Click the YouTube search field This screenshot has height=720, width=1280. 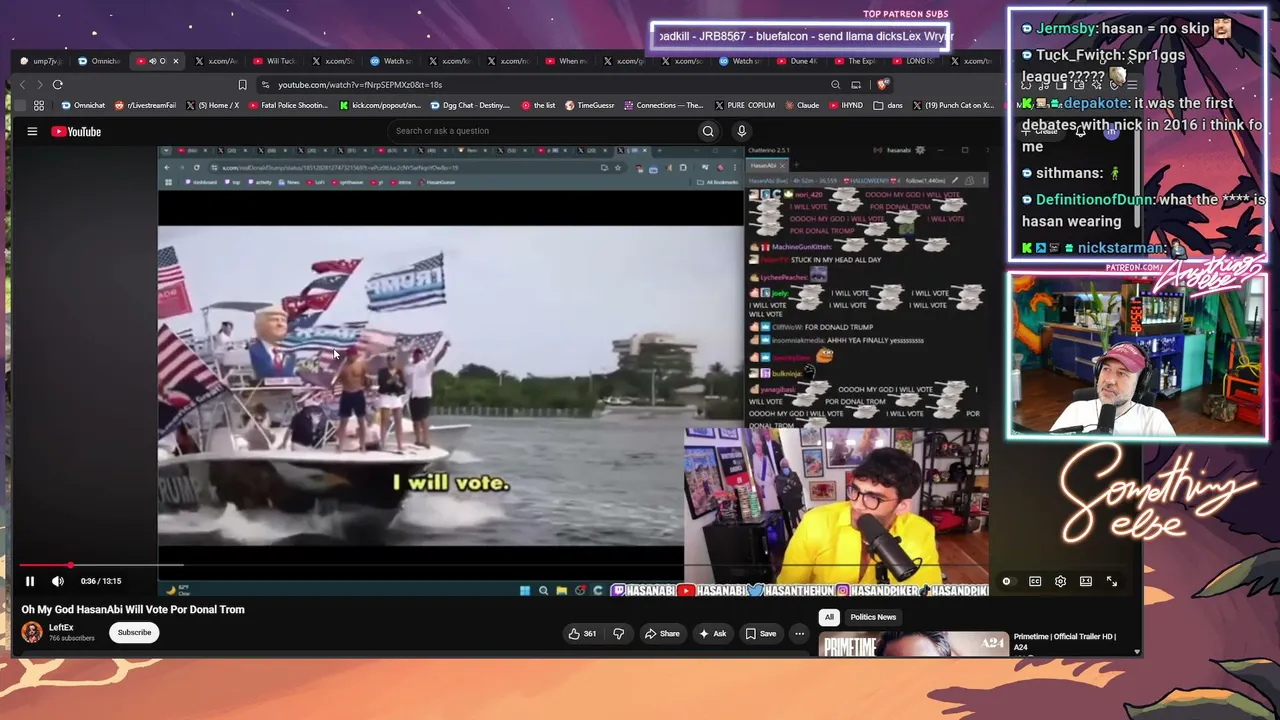click(540, 131)
